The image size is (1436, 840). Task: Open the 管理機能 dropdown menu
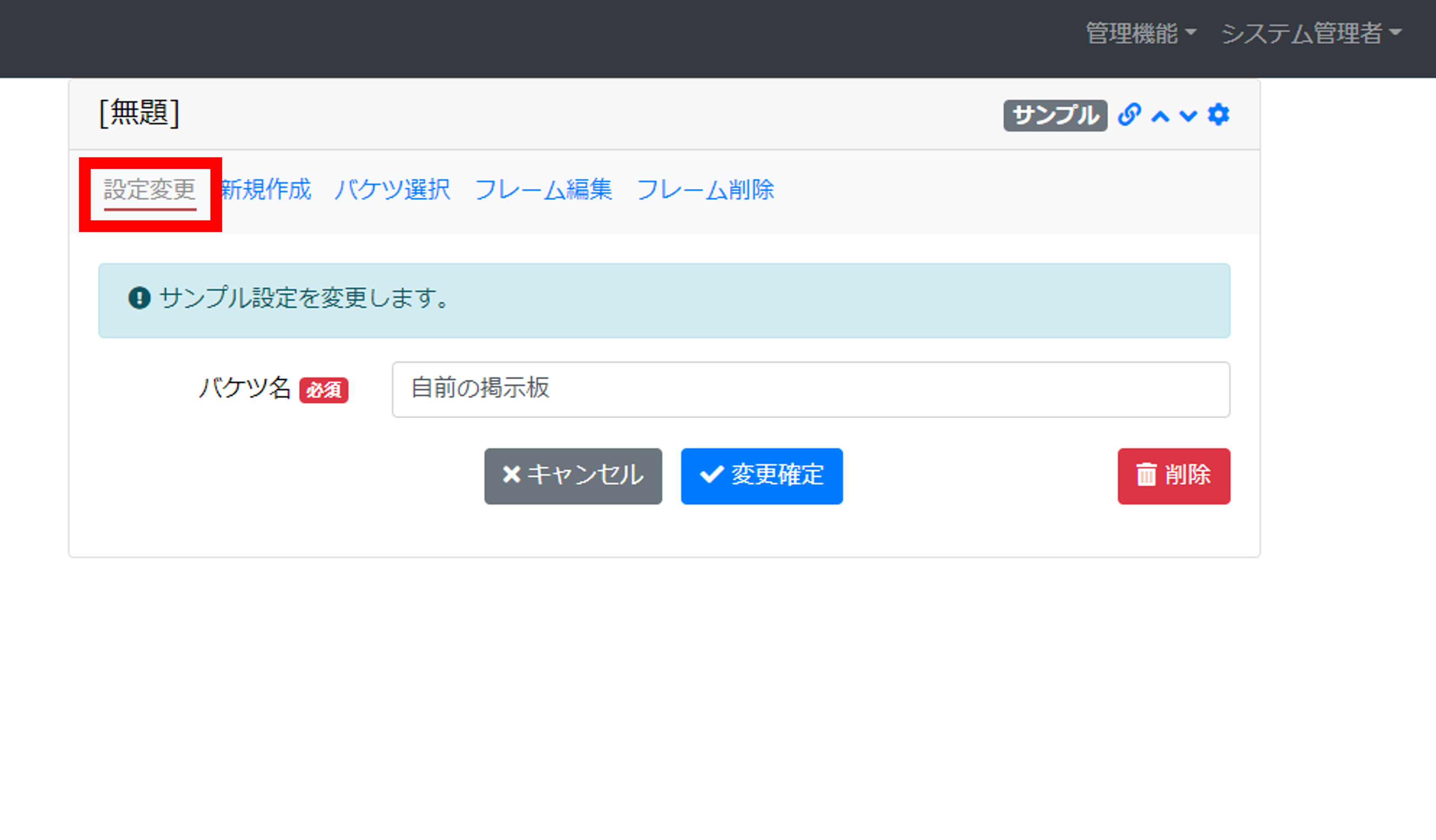1140,33
